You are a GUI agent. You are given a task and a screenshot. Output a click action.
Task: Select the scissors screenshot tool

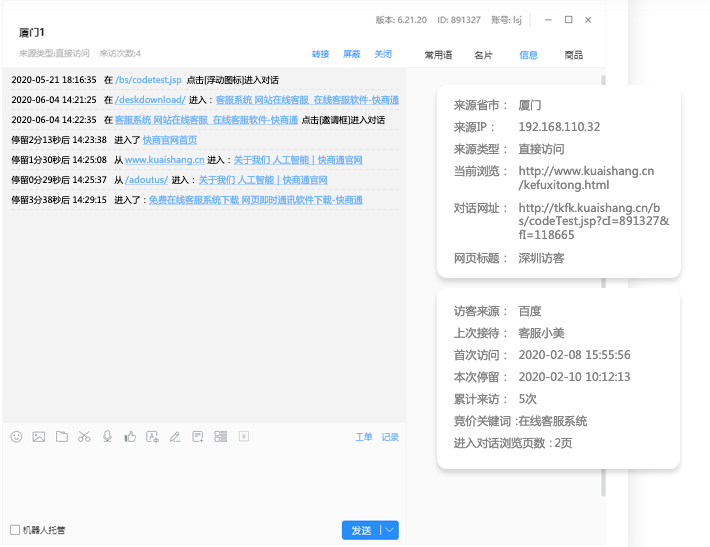point(84,437)
